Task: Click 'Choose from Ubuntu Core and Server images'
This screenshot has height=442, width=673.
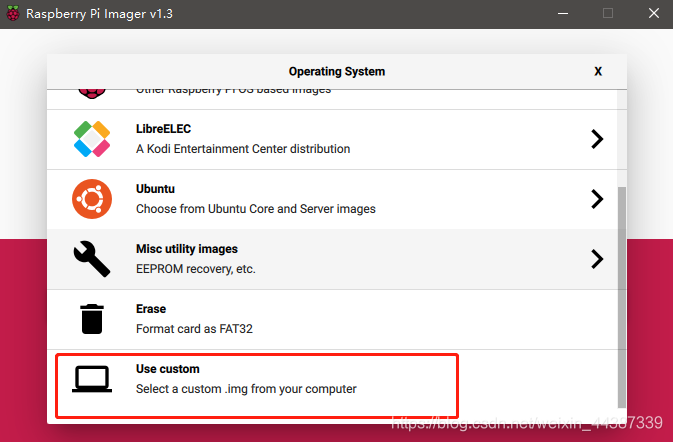Action: click(256, 209)
